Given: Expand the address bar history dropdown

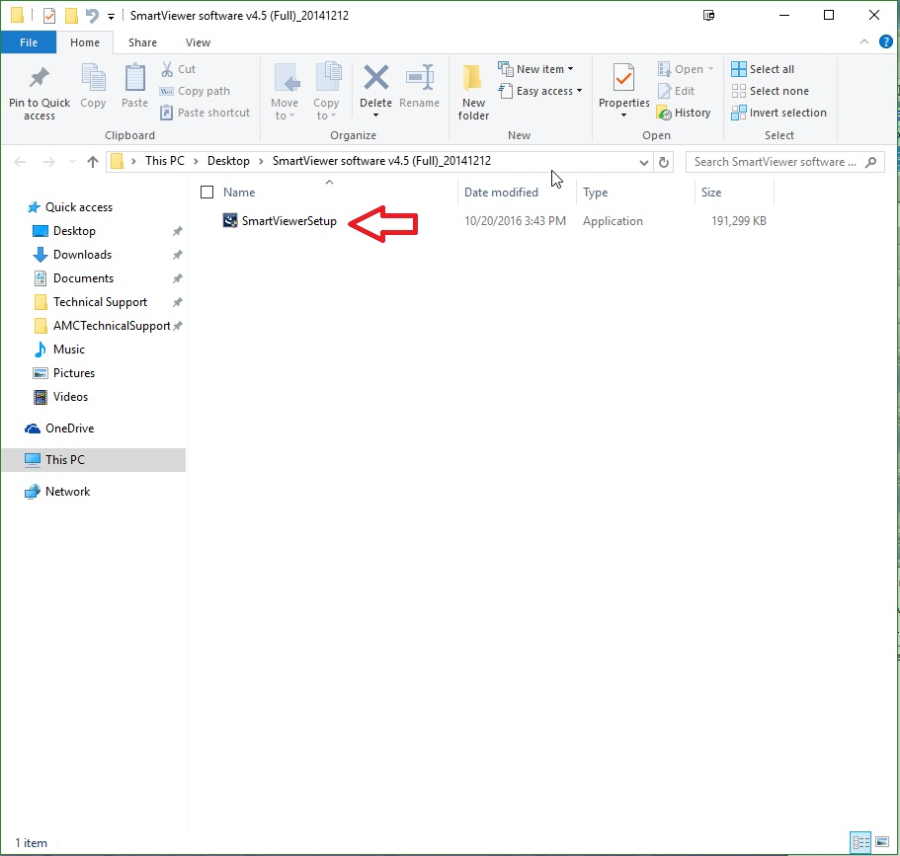Looking at the screenshot, I should (643, 162).
